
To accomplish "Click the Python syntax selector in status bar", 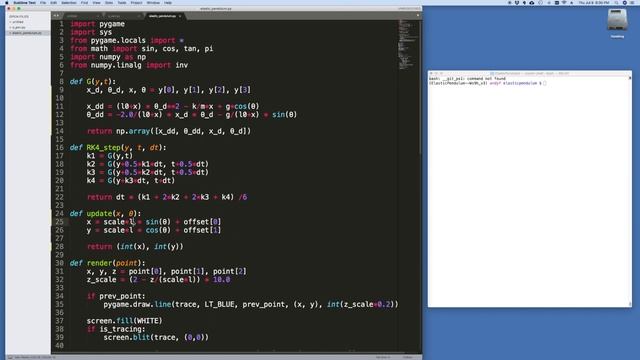I will (408, 357).
